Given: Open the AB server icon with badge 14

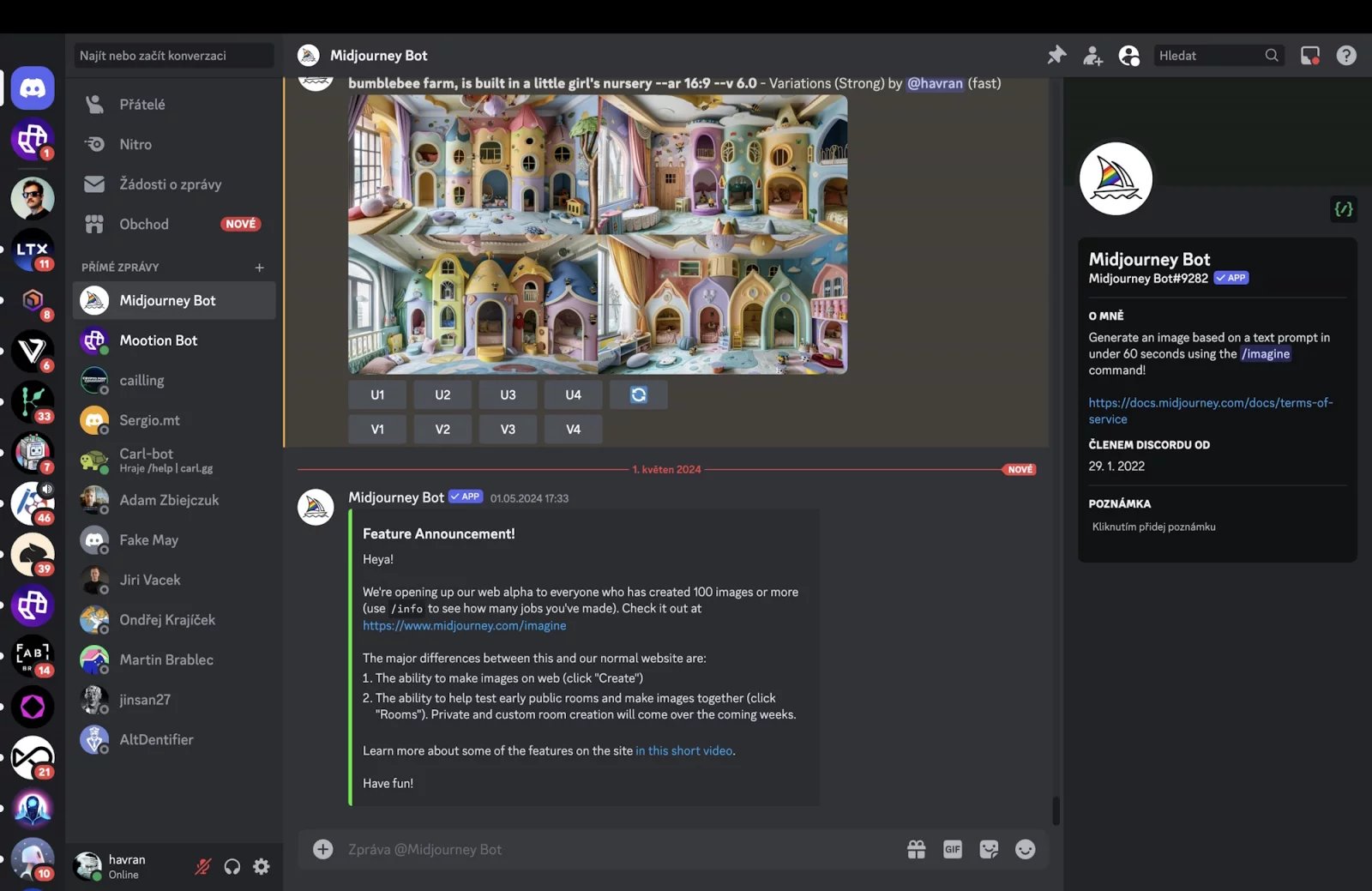Looking at the screenshot, I should coord(33,656).
